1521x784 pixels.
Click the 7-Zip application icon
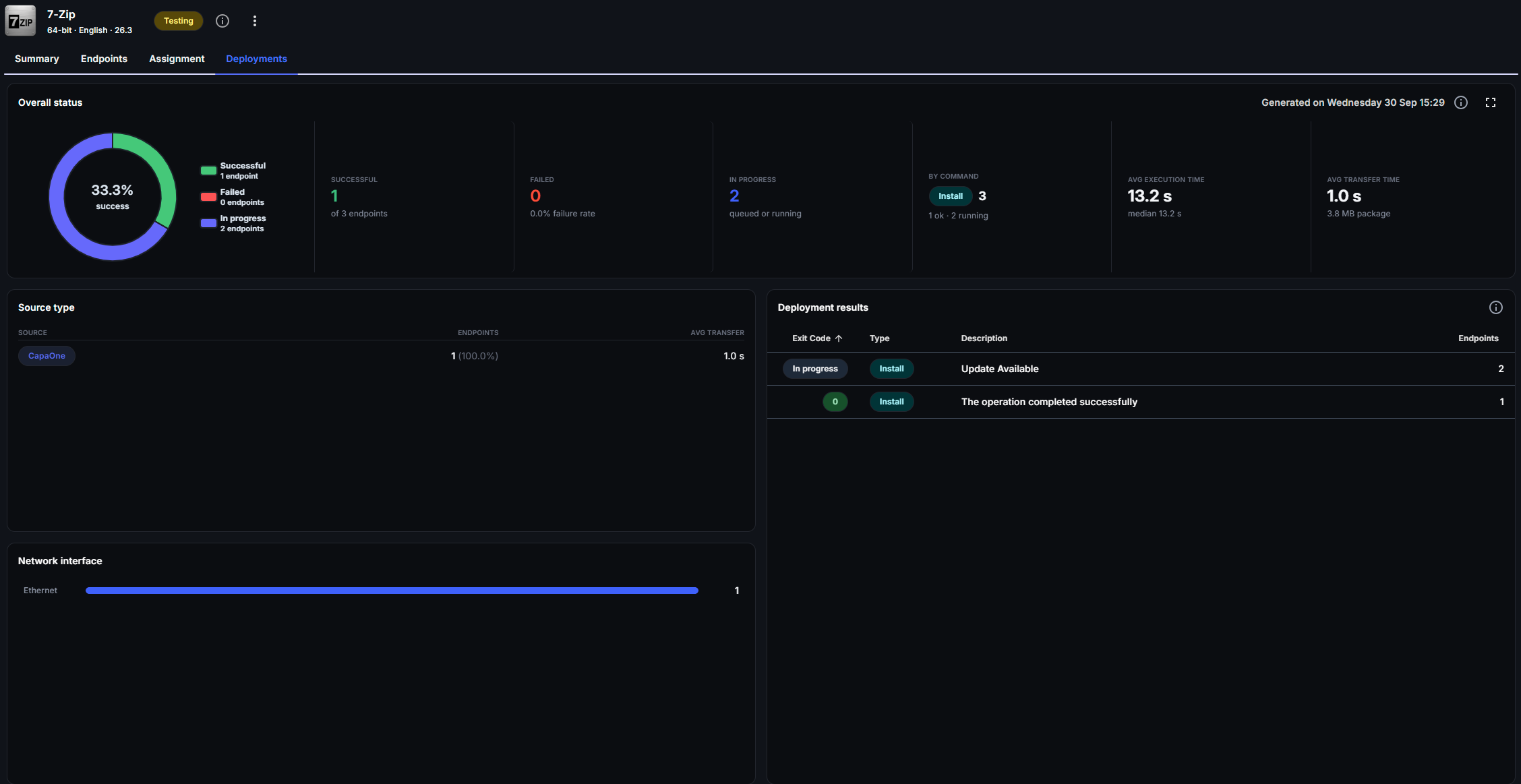point(20,21)
